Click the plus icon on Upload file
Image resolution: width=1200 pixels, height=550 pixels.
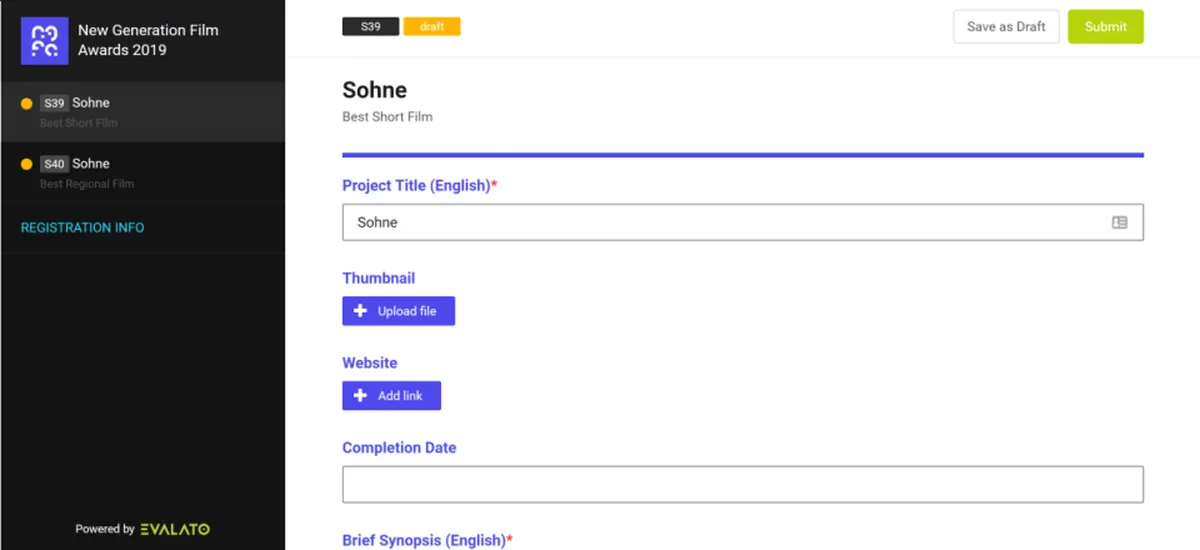coord(361,311)
